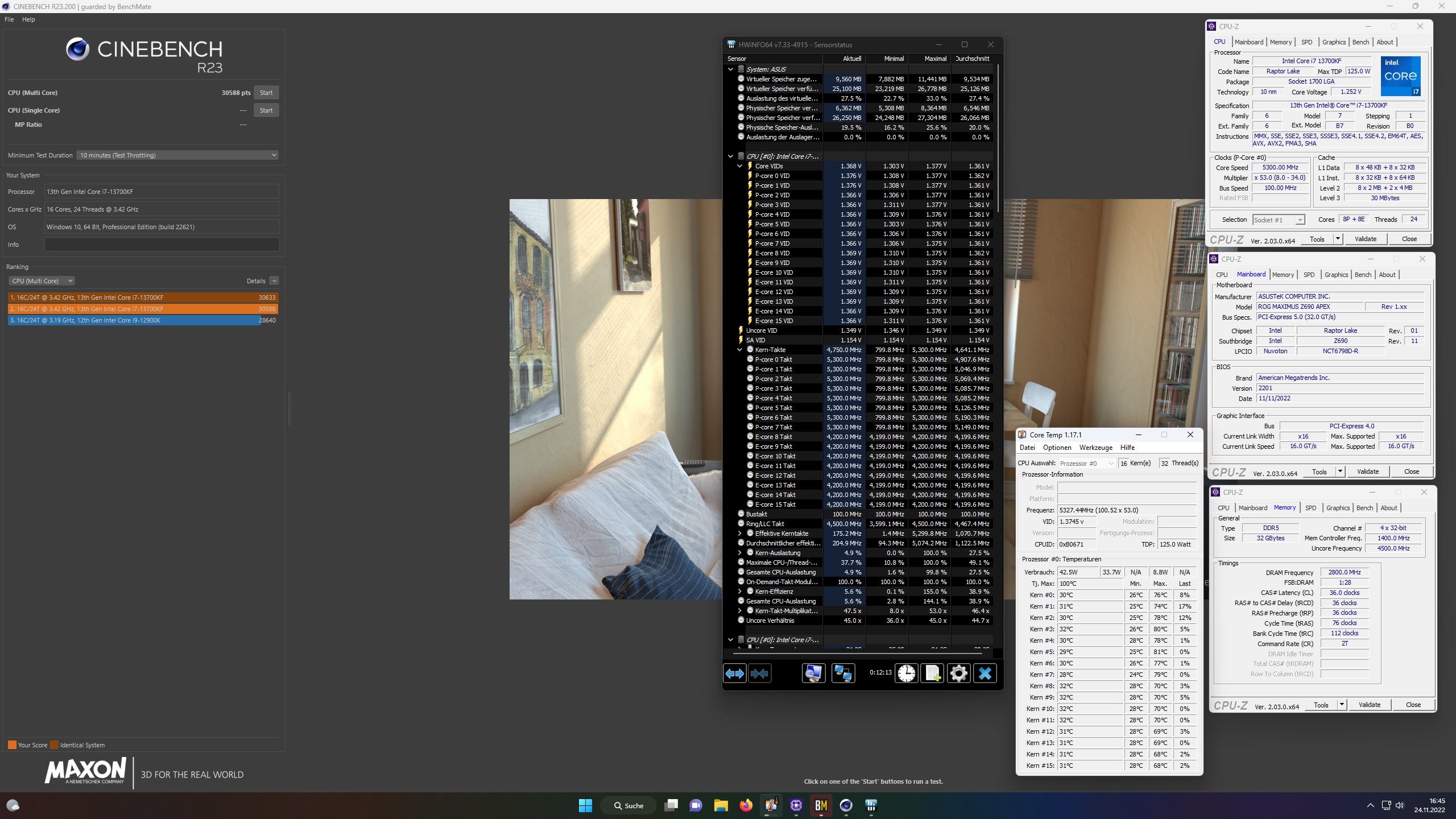The image size is (1456, 819).
Task: Open Firefox from taskbar
Action: 746,805
